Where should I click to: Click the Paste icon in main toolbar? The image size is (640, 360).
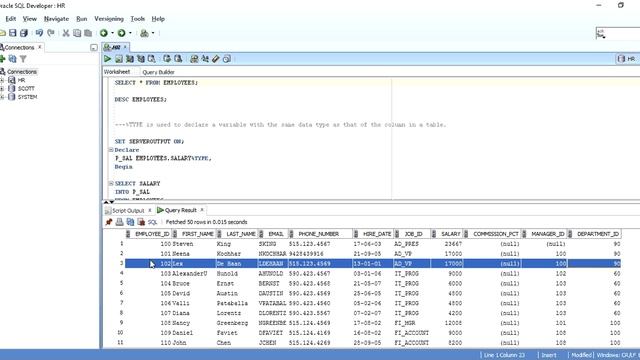coord(88,33)
